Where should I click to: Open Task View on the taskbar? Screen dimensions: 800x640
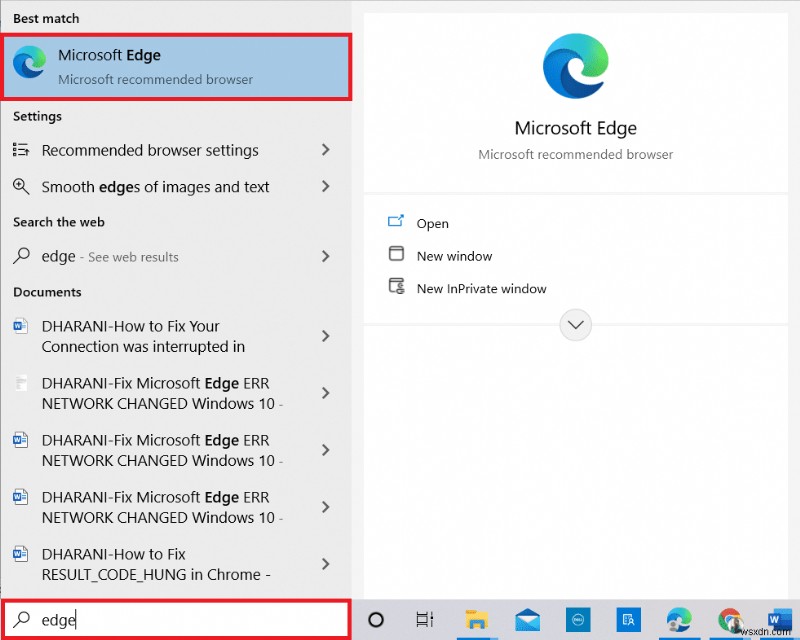tap(424, 620)
